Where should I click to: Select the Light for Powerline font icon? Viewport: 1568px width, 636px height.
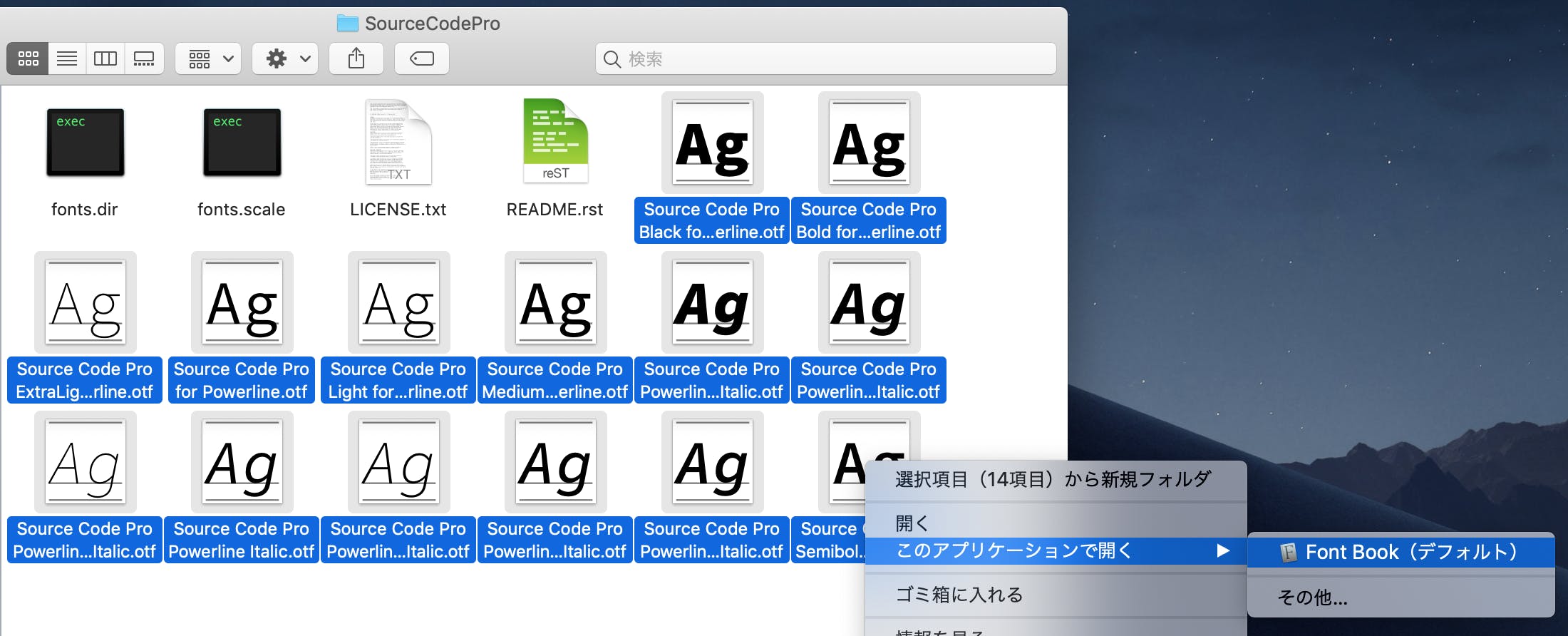click(x=399, y=302)
